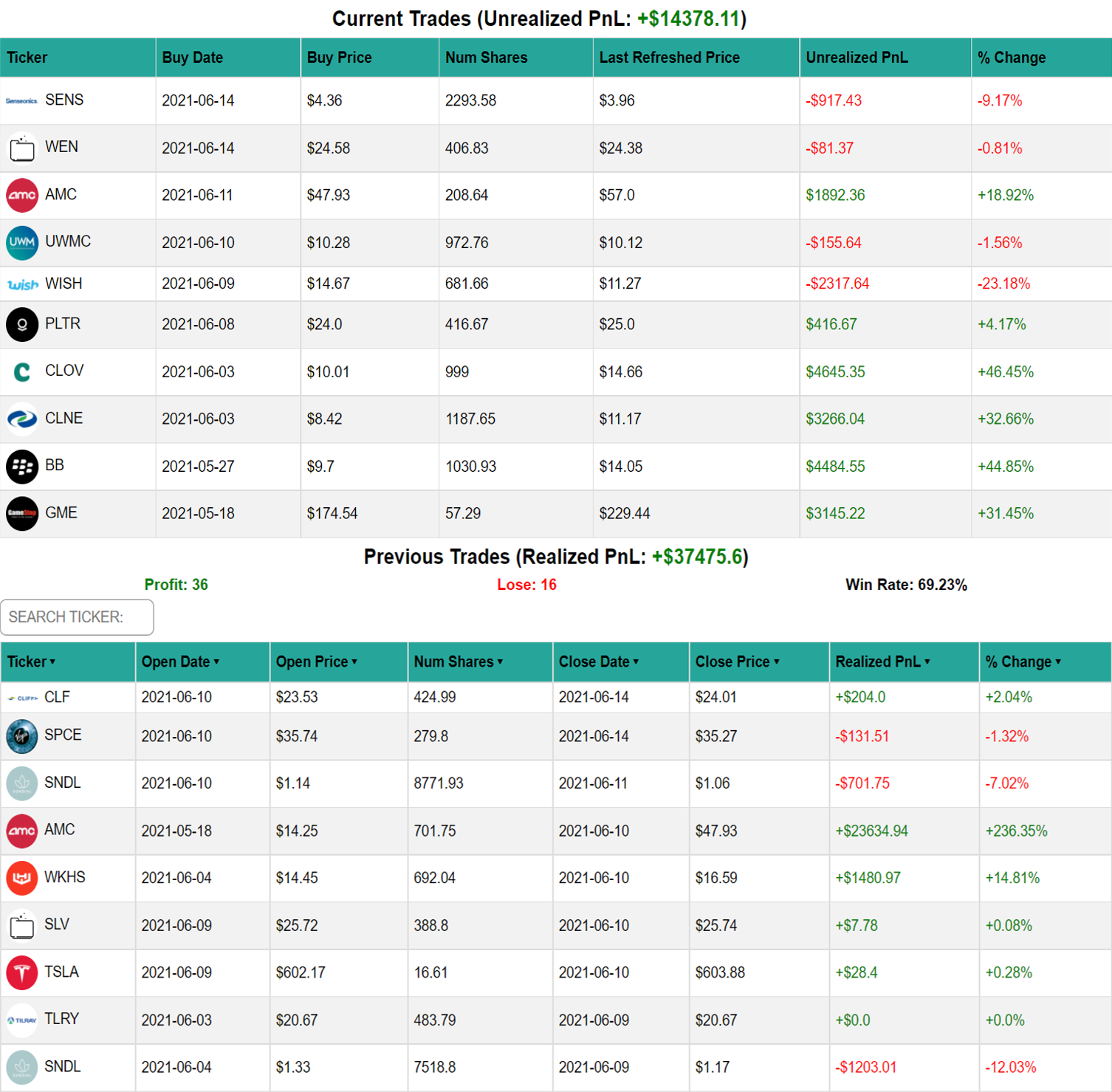Select the $603.88 close price for TSLA
This screenshot has width=1112, height=1092.
tap(720, 972)
